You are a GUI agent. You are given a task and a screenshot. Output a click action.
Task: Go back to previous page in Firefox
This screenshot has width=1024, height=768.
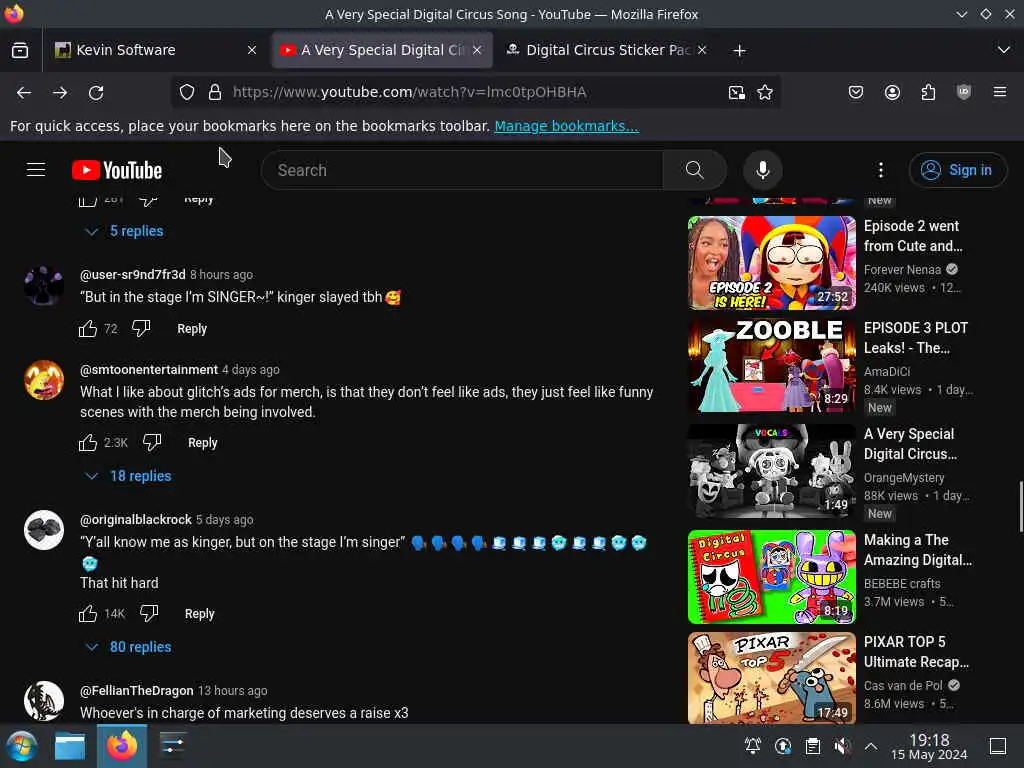tap(24, 92)
